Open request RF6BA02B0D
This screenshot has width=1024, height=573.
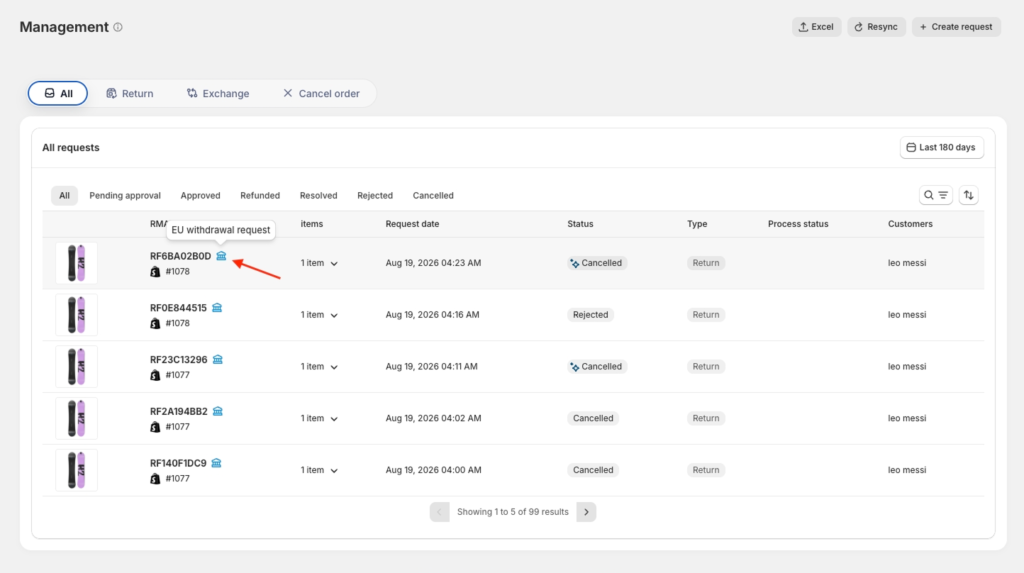coord(180,256)
